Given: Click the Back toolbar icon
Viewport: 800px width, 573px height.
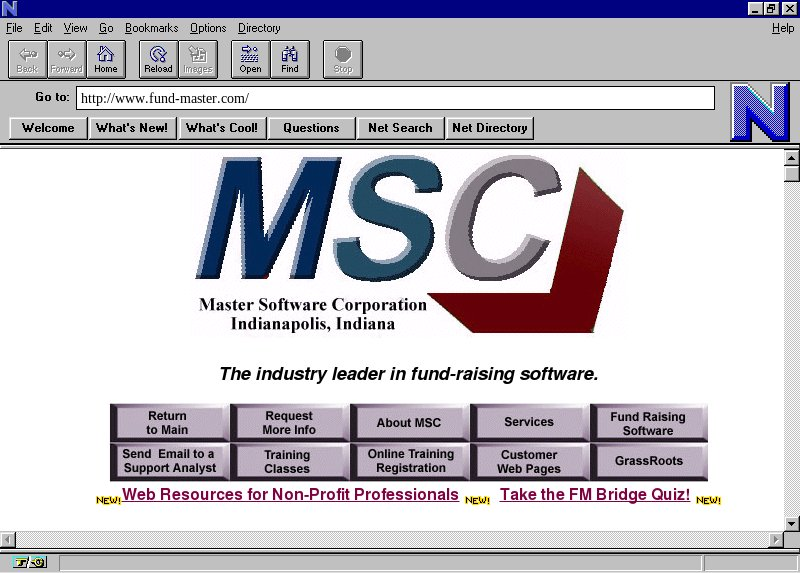Looking at the screenshot, I should [x=27, y=59].
